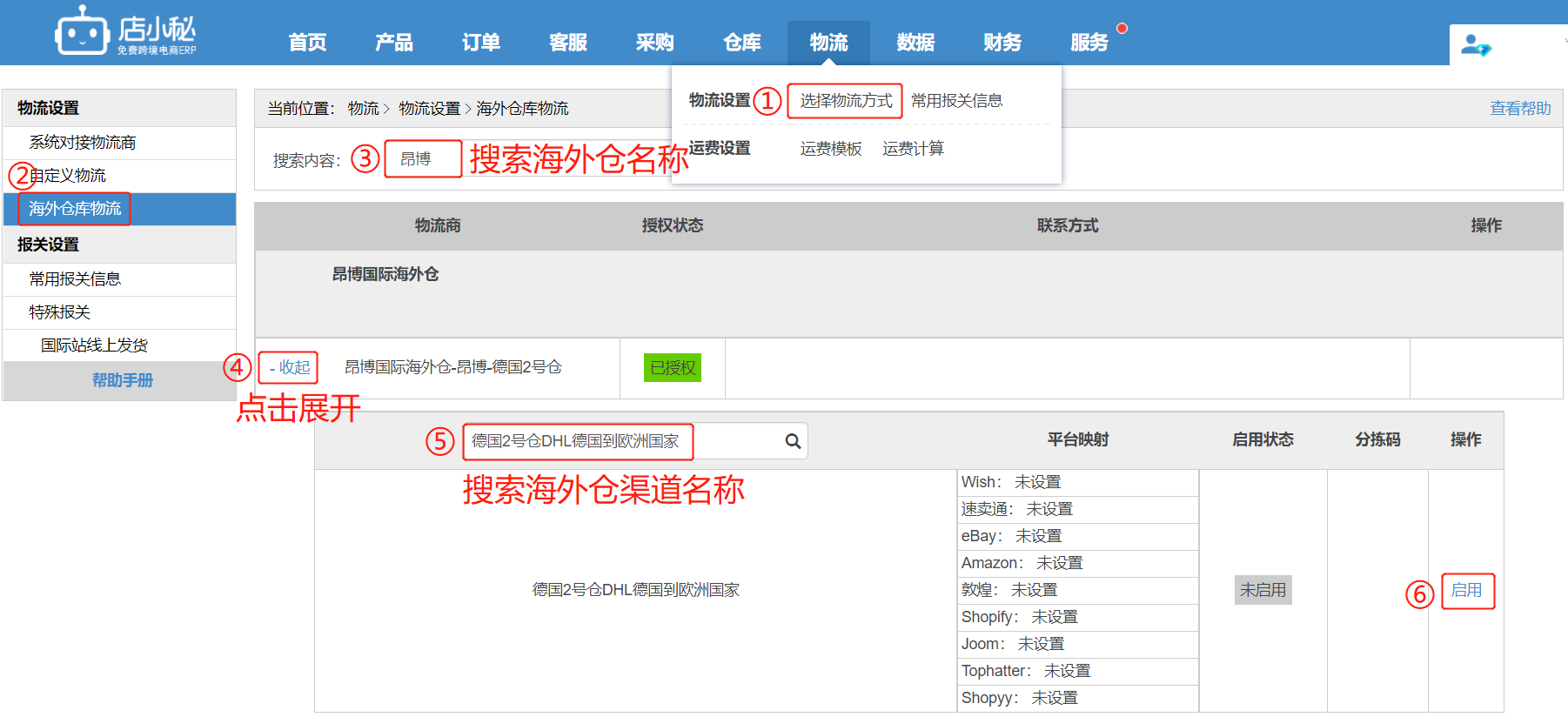Collapse the row with 收起
The height and width of the screenshot is (717, 1568).
pos(289,368)
